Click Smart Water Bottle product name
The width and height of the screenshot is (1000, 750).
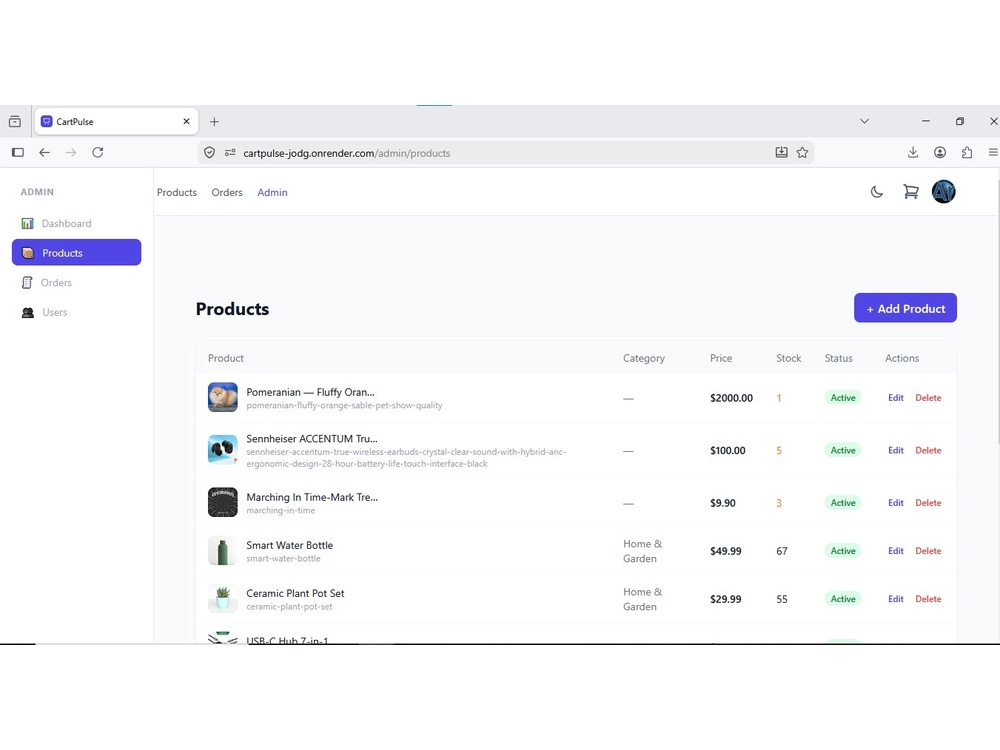coord(290,545)
